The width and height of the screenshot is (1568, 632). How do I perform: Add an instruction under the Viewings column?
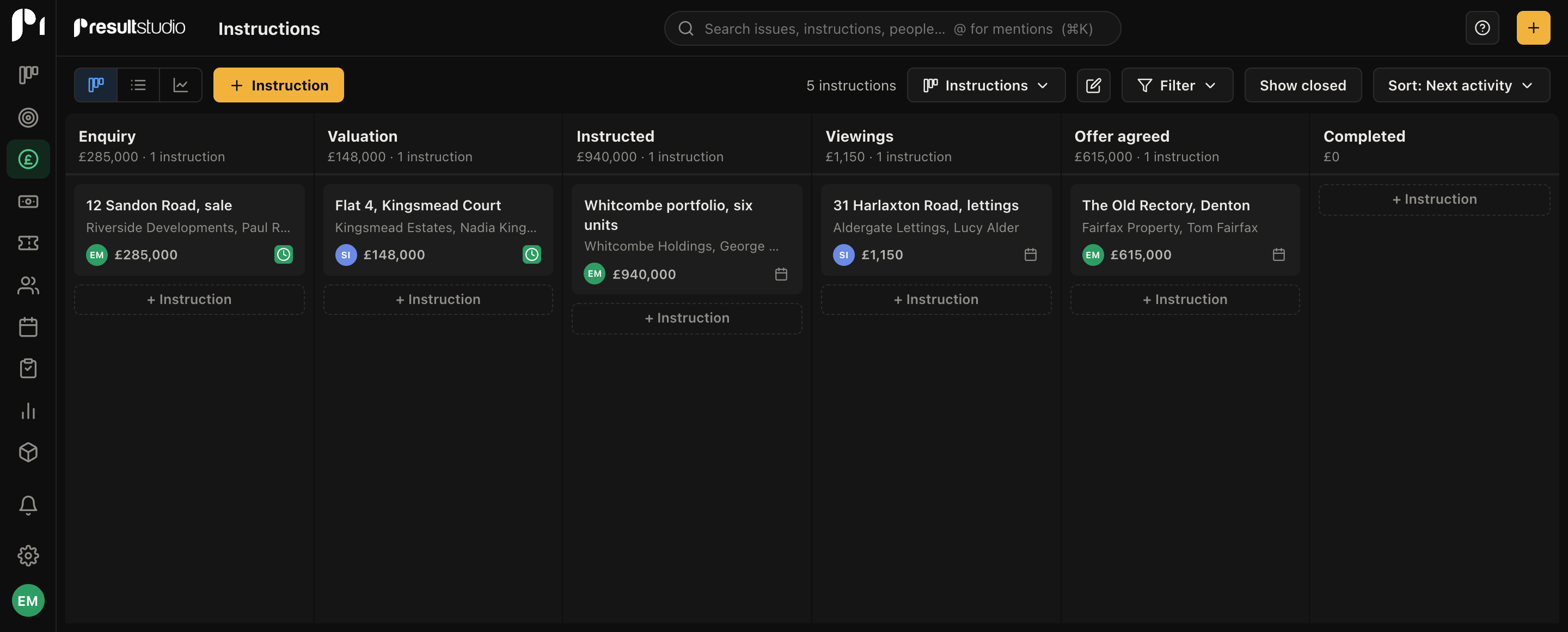point(935,300)
